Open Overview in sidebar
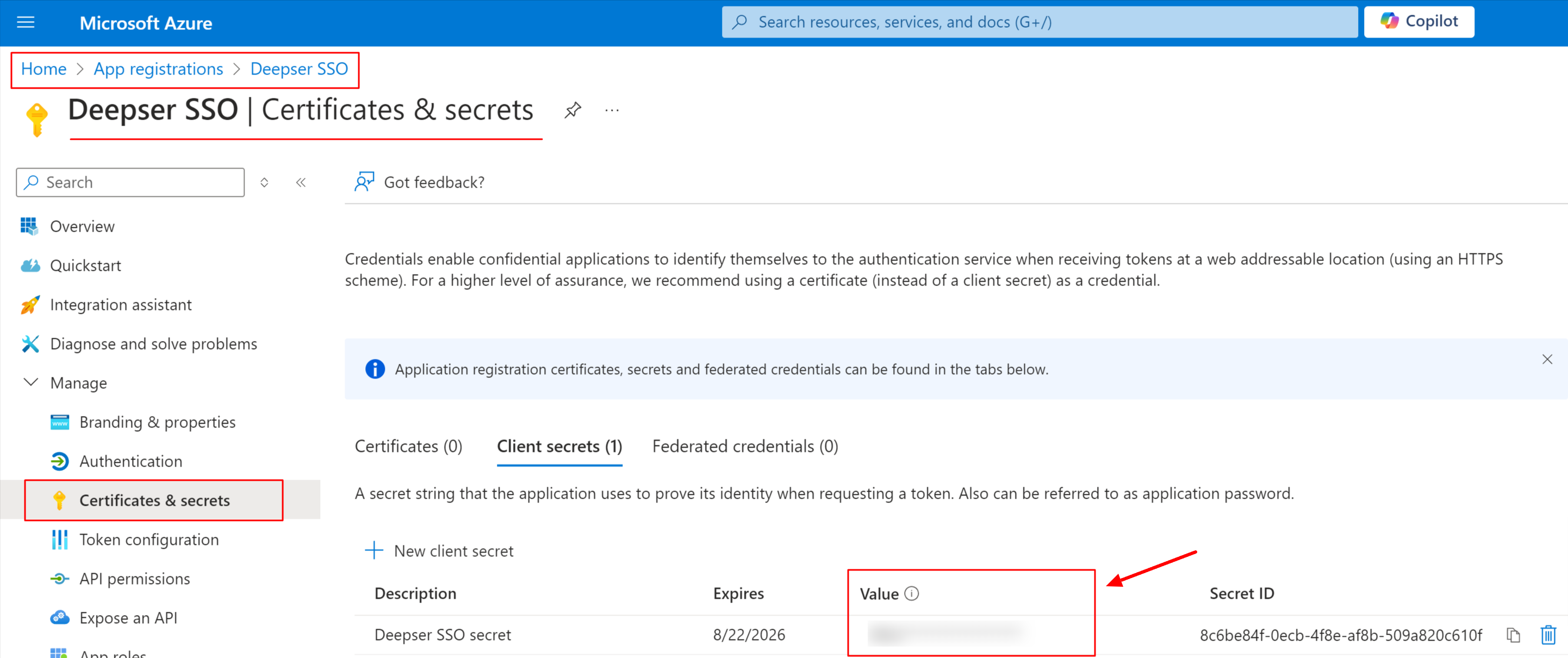Screen dimensions: 1568x658 tap(82, 226)
